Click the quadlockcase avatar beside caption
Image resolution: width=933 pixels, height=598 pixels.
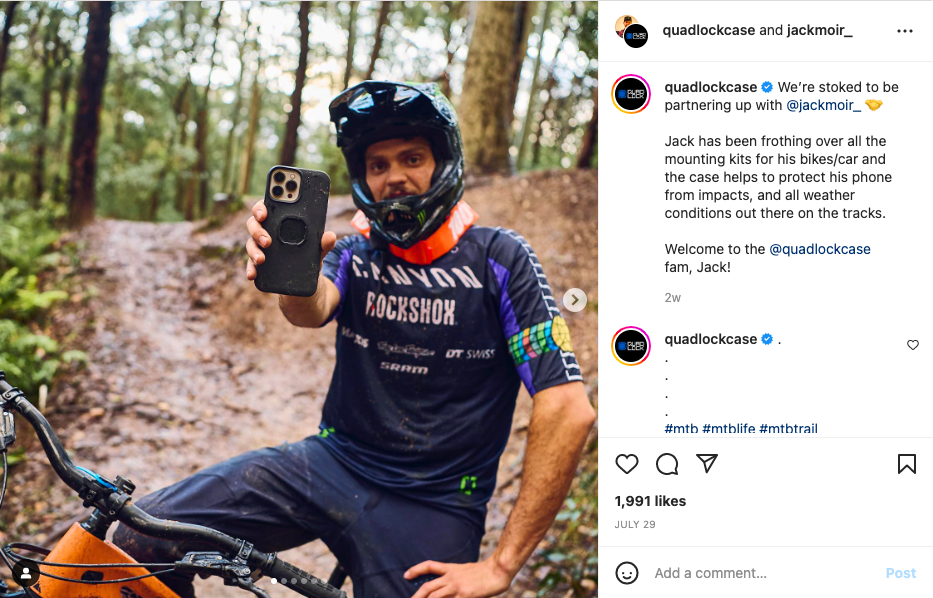pos(632,94)
